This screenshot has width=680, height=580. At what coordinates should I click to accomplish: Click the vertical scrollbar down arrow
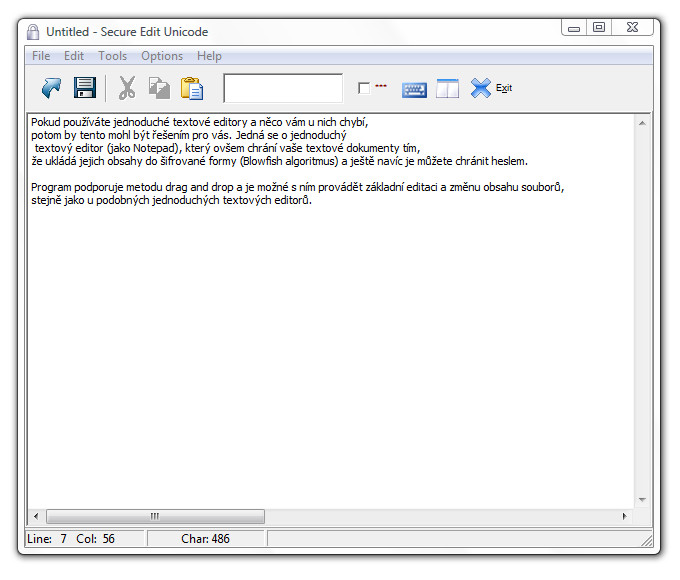tap(642, 500)
